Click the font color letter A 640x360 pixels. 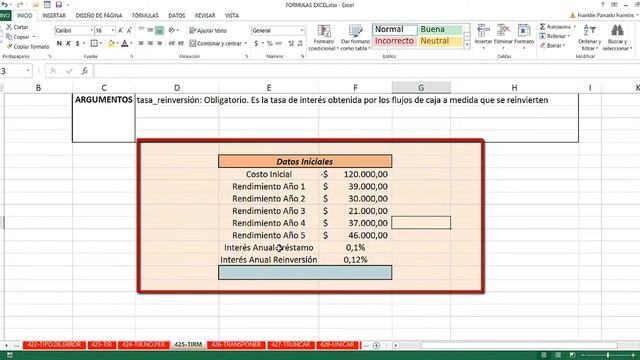click(x=125, y=43)
